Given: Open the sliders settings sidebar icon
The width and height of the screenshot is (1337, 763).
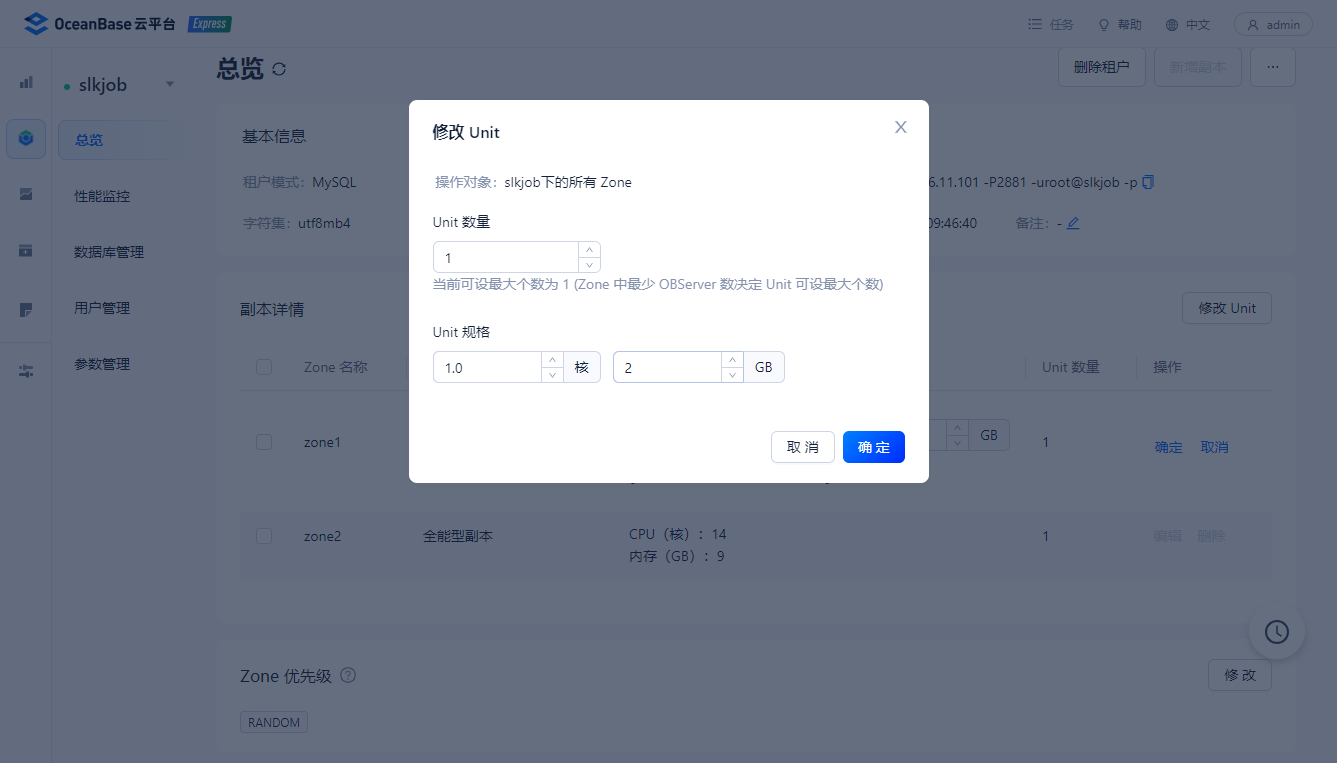Looking at the screenshot, I should coord(26,371).
